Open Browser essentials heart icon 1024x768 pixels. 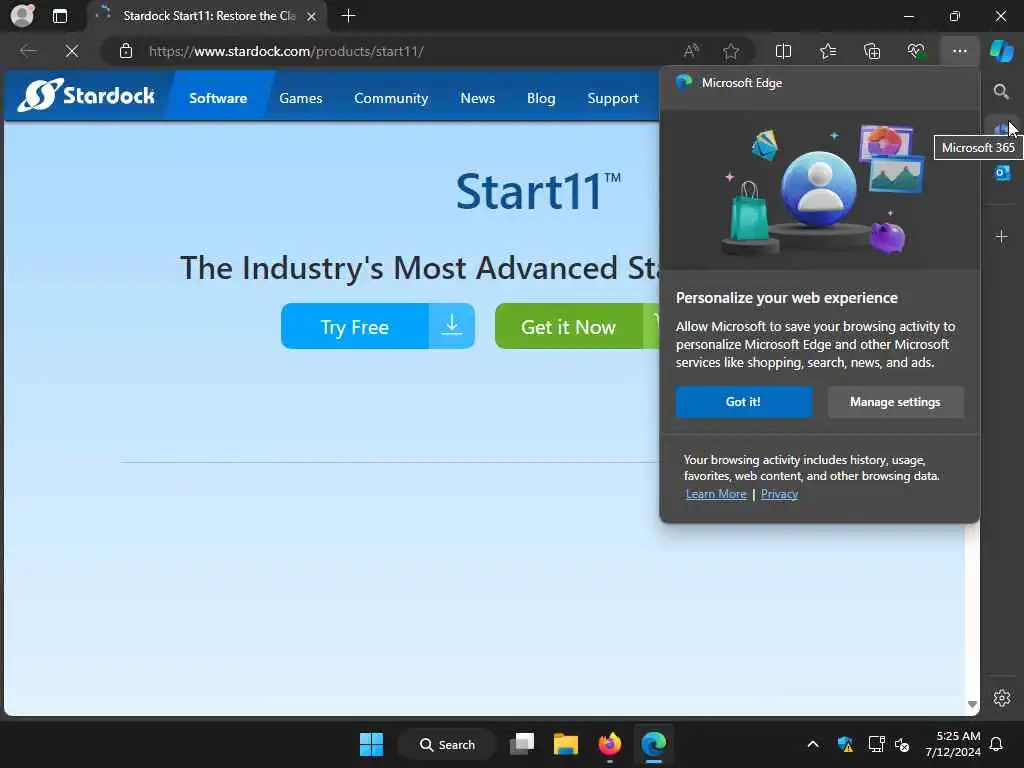click(x=916, y=51)
